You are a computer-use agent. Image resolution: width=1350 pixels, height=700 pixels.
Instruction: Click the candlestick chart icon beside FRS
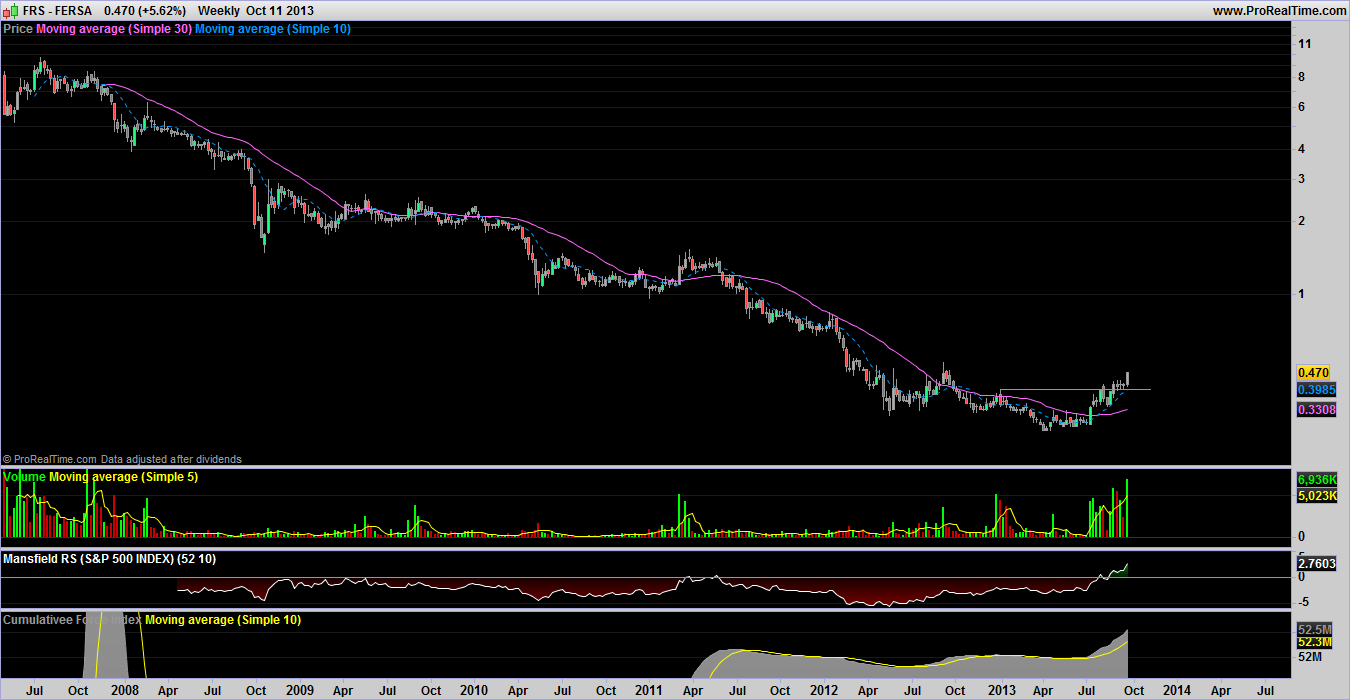pyautogui.click(x=11, y=10)
